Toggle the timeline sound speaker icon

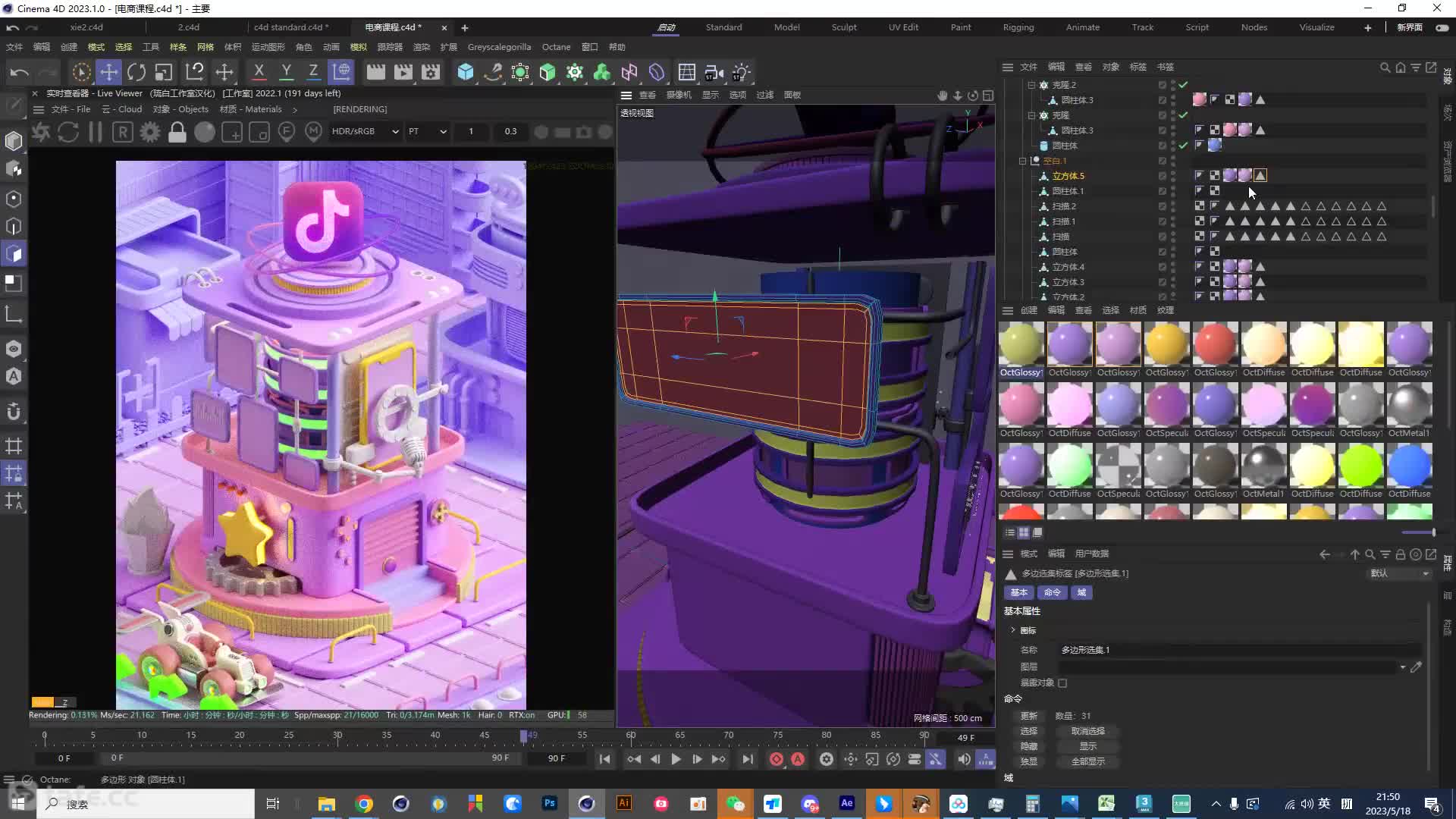pyautogui.click(x=964, y=759)
